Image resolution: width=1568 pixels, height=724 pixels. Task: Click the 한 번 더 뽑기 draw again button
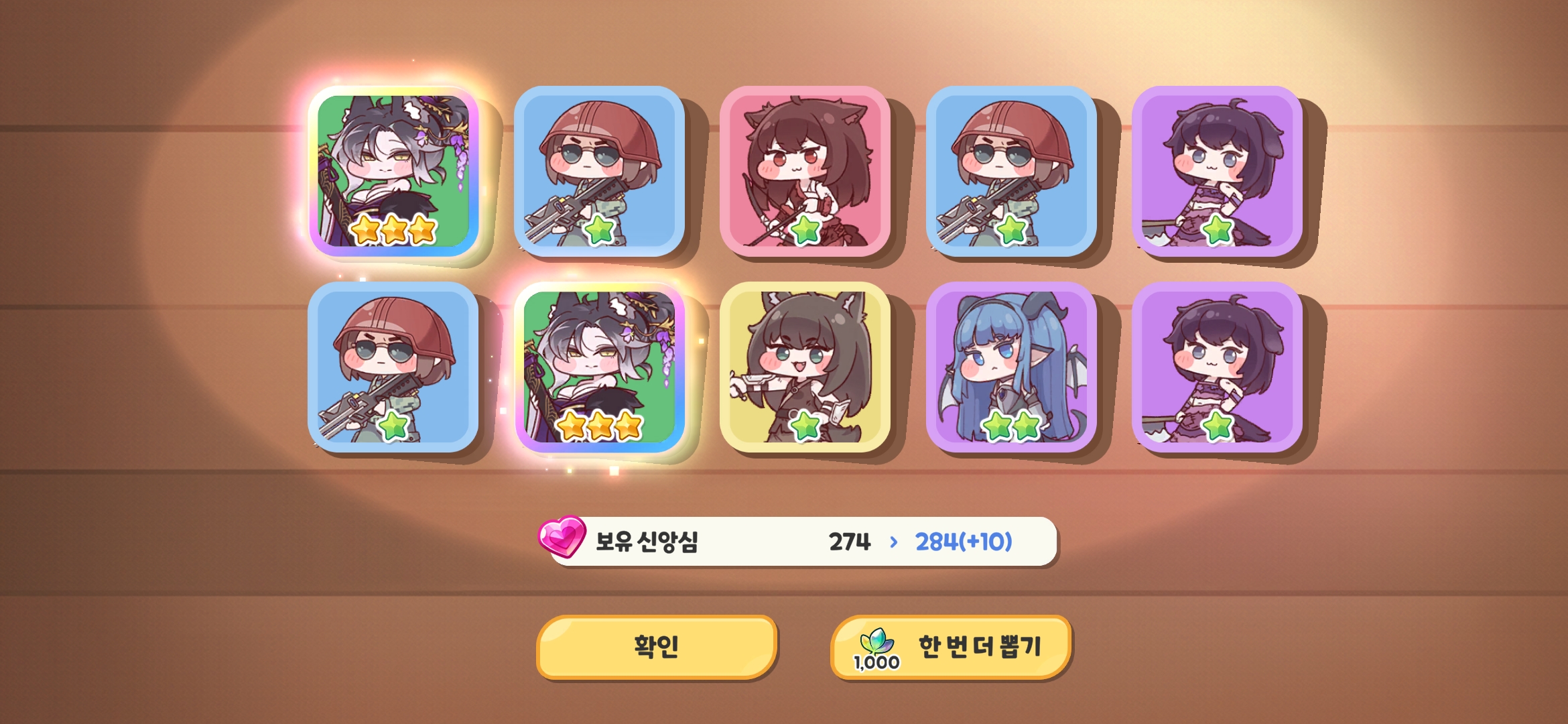tap(951, 647)
